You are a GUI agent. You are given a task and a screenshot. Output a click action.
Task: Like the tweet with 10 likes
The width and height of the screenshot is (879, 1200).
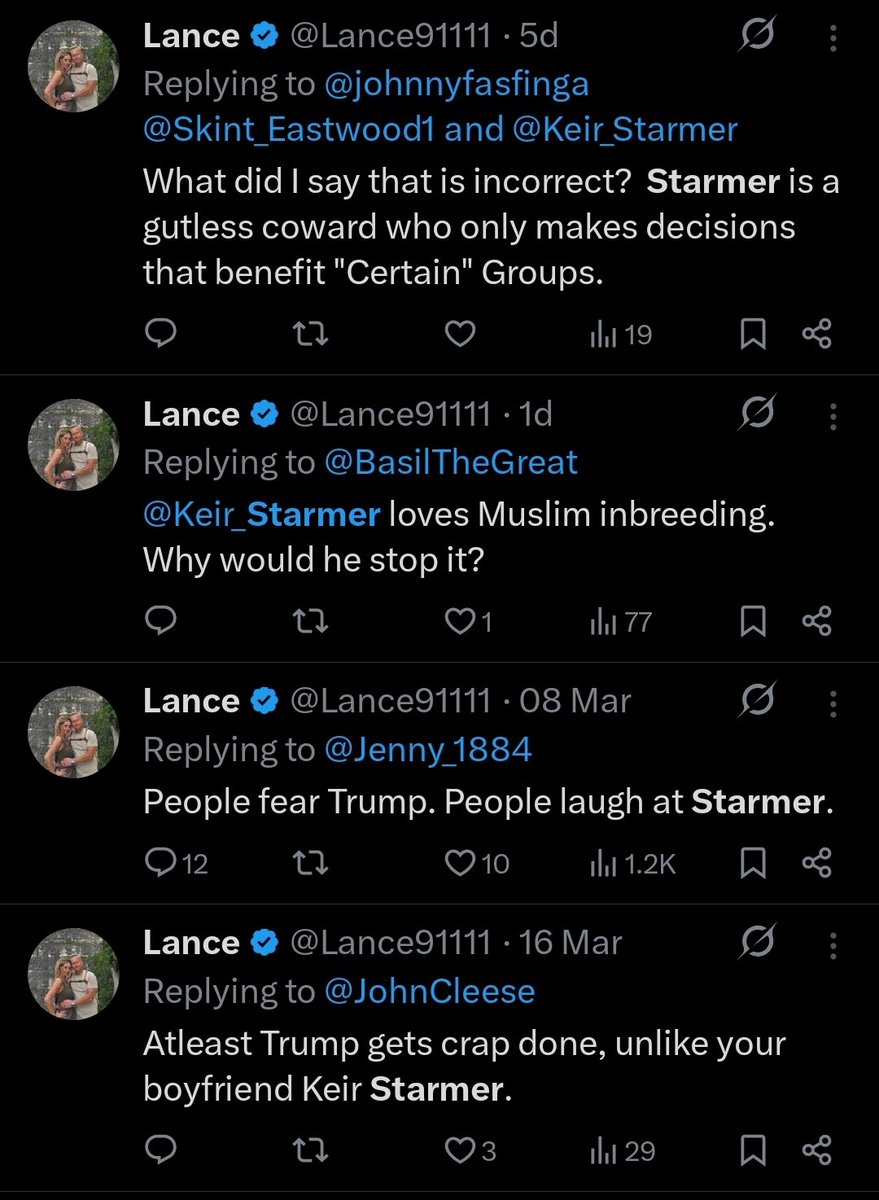click(476, 863)
